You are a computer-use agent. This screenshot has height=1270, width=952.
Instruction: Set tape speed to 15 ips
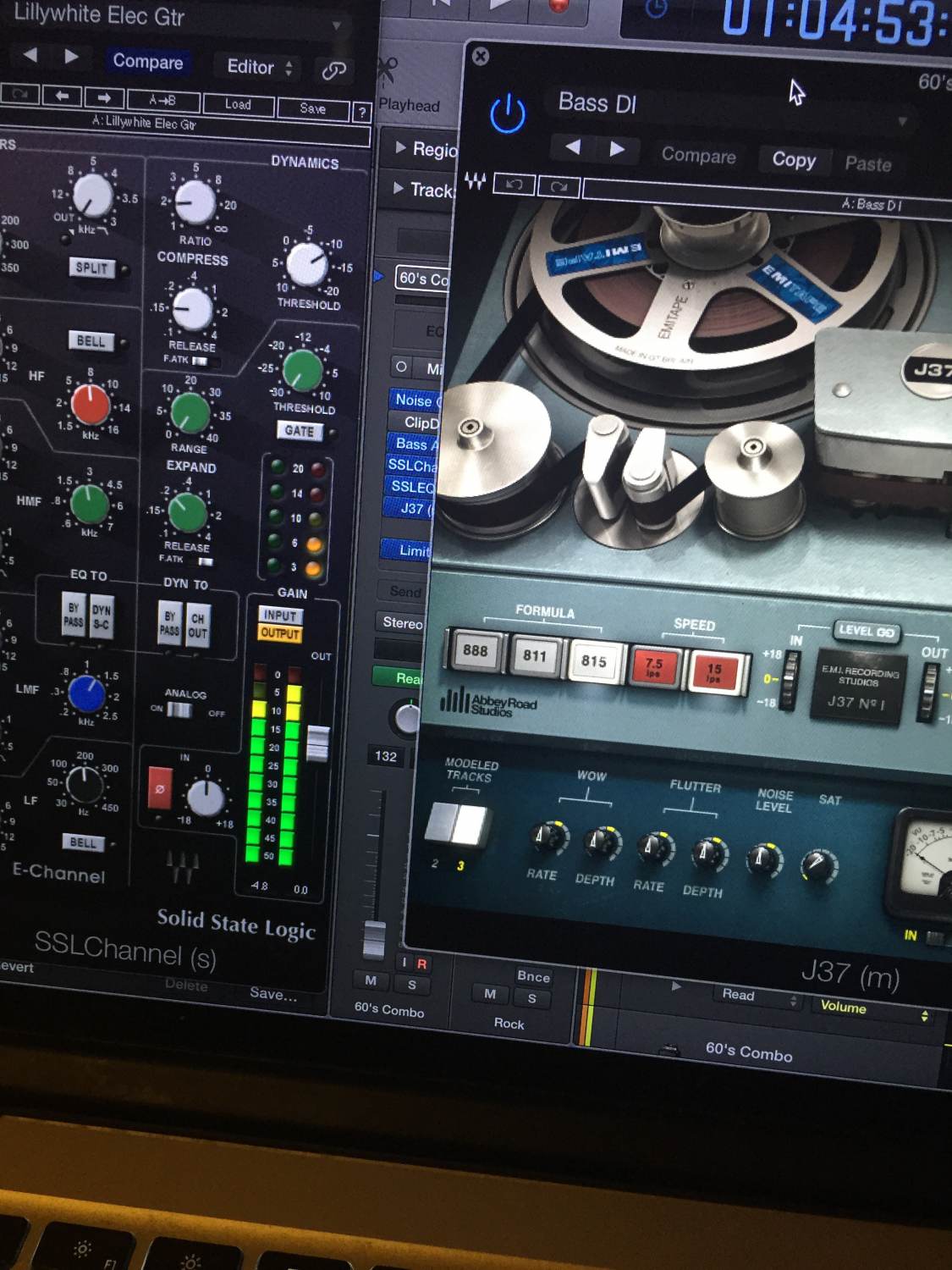coord(713,672)
